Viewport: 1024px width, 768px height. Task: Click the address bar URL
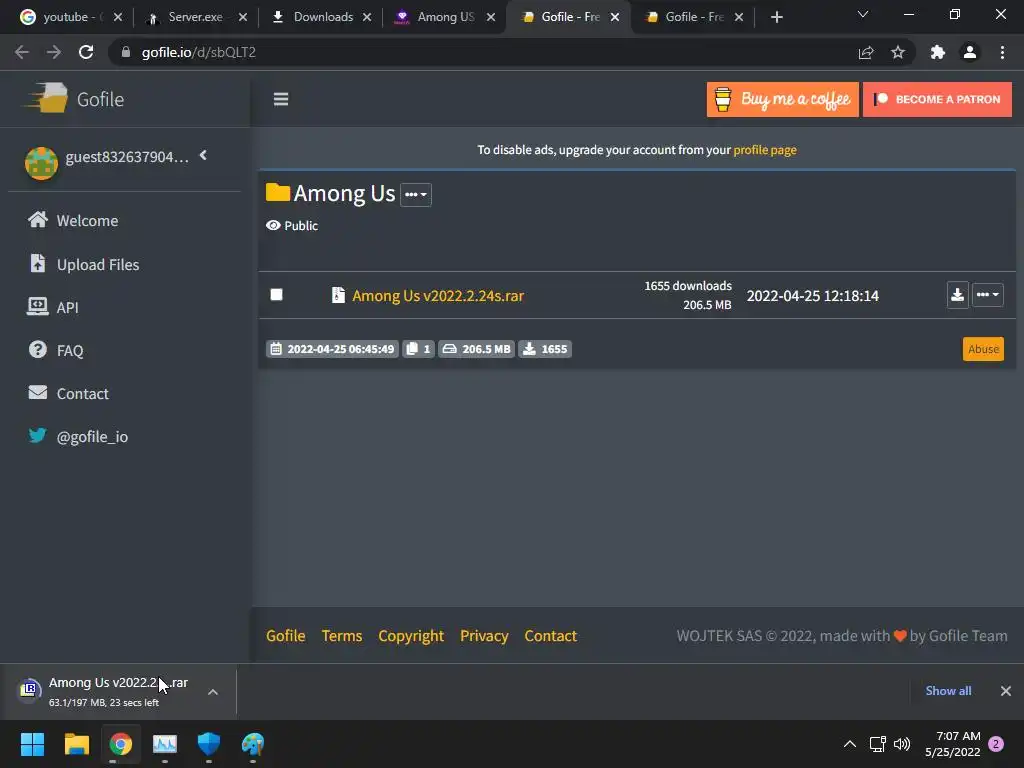click(199, 52)
